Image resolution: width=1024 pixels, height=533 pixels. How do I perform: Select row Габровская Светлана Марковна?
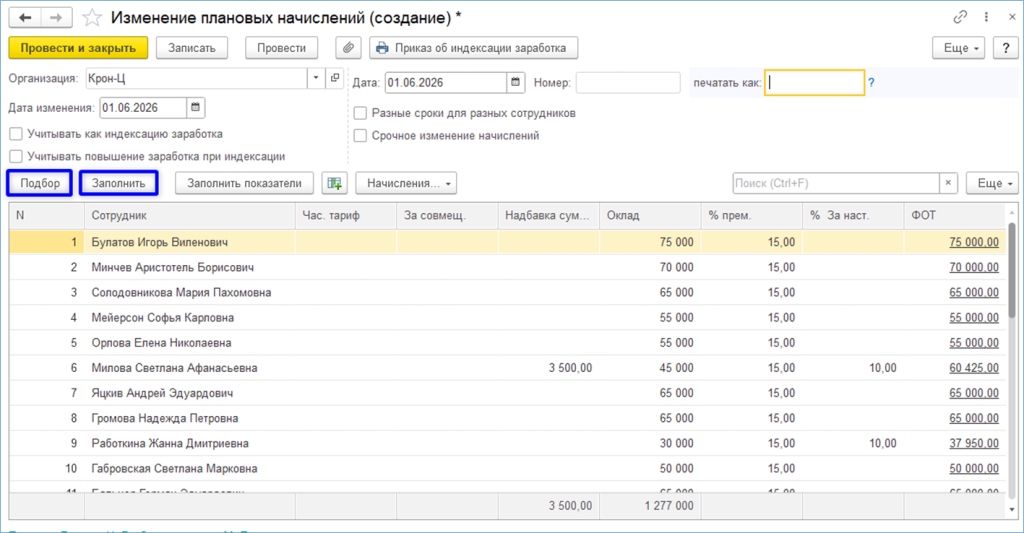(507, 468)
